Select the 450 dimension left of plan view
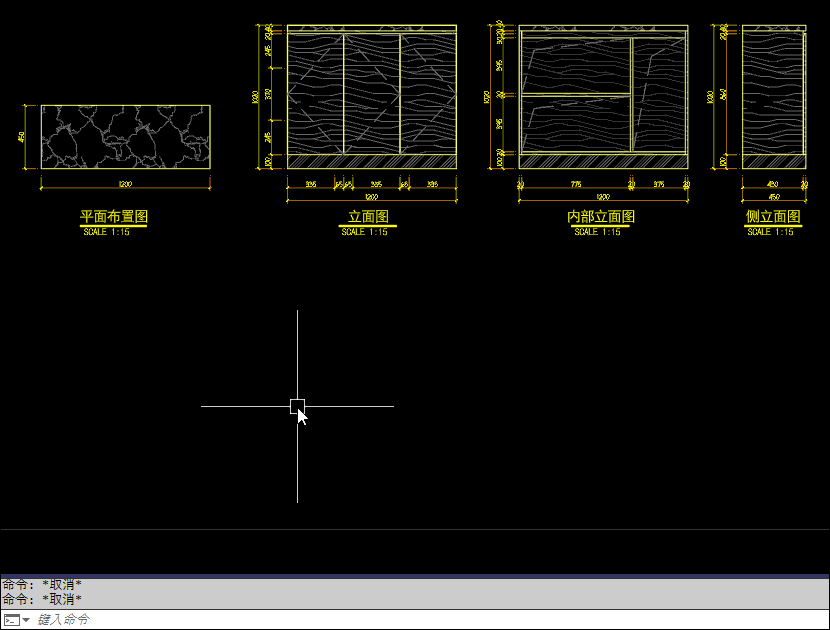This screenshot has width=830, height=630. click(x=22, y=136)
